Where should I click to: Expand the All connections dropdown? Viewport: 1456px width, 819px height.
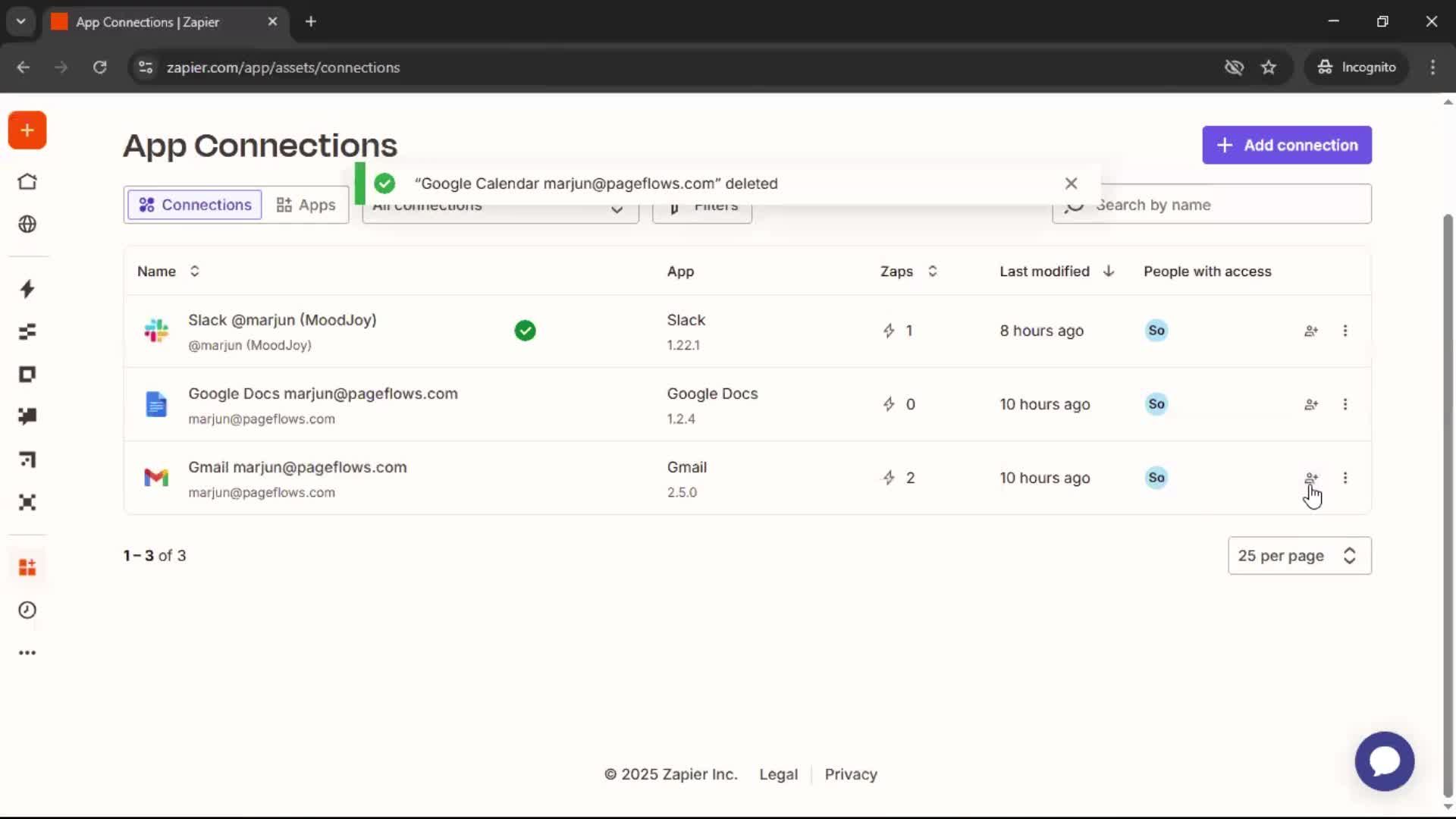pos(500,205)
